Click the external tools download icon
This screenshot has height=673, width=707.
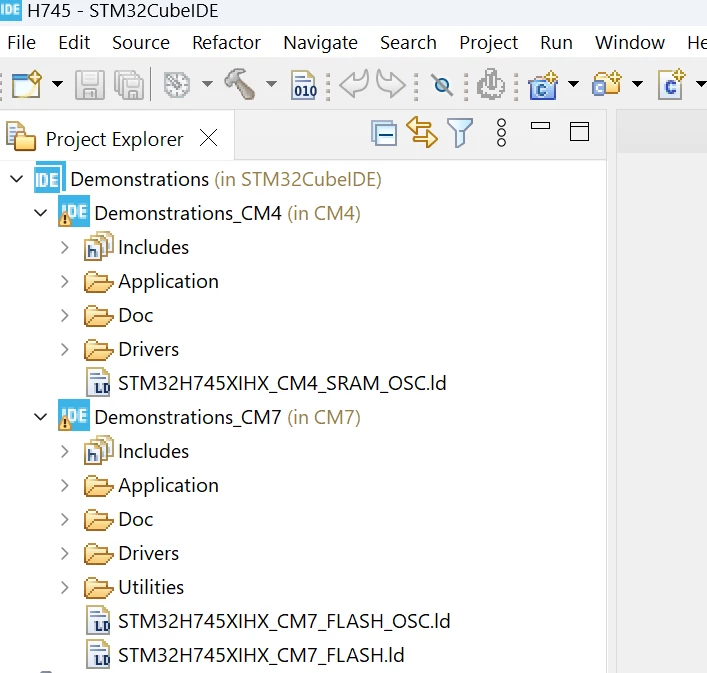(491, 84)
